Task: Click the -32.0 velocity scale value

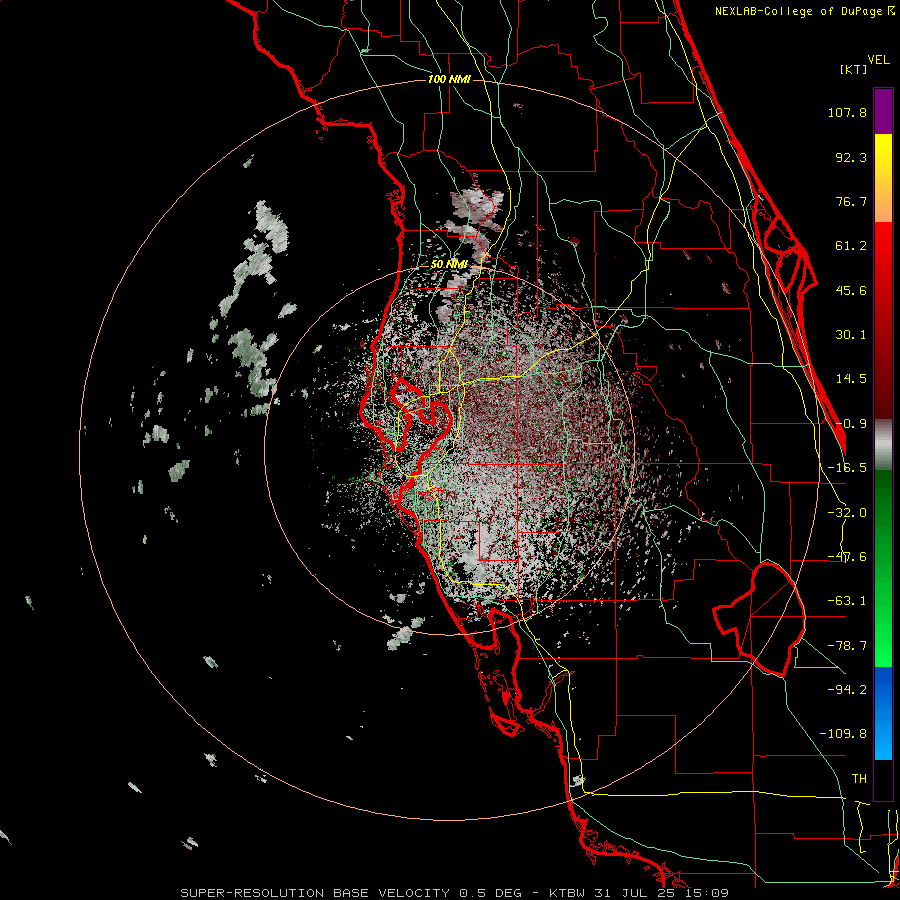Action: 847,513
